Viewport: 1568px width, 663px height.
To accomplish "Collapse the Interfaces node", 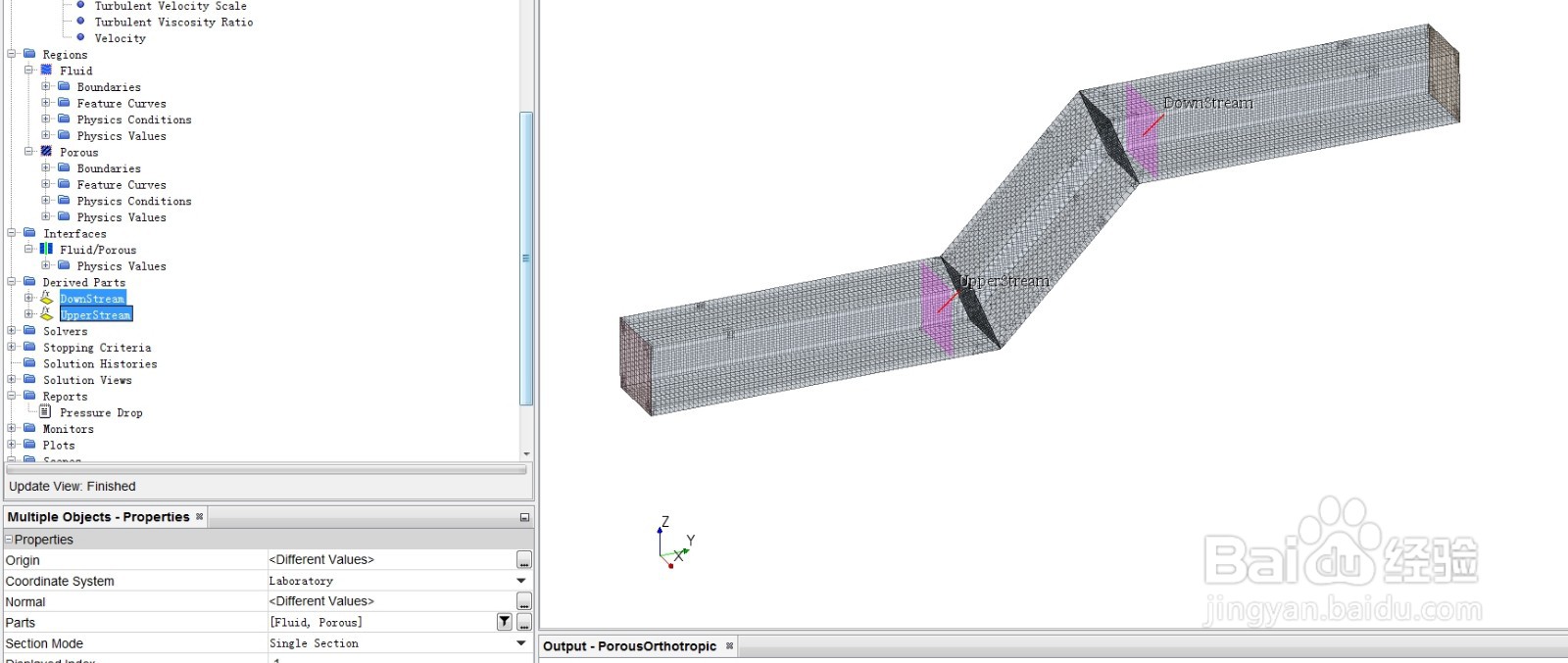I will pyautogui.click(x=12, y=233).
